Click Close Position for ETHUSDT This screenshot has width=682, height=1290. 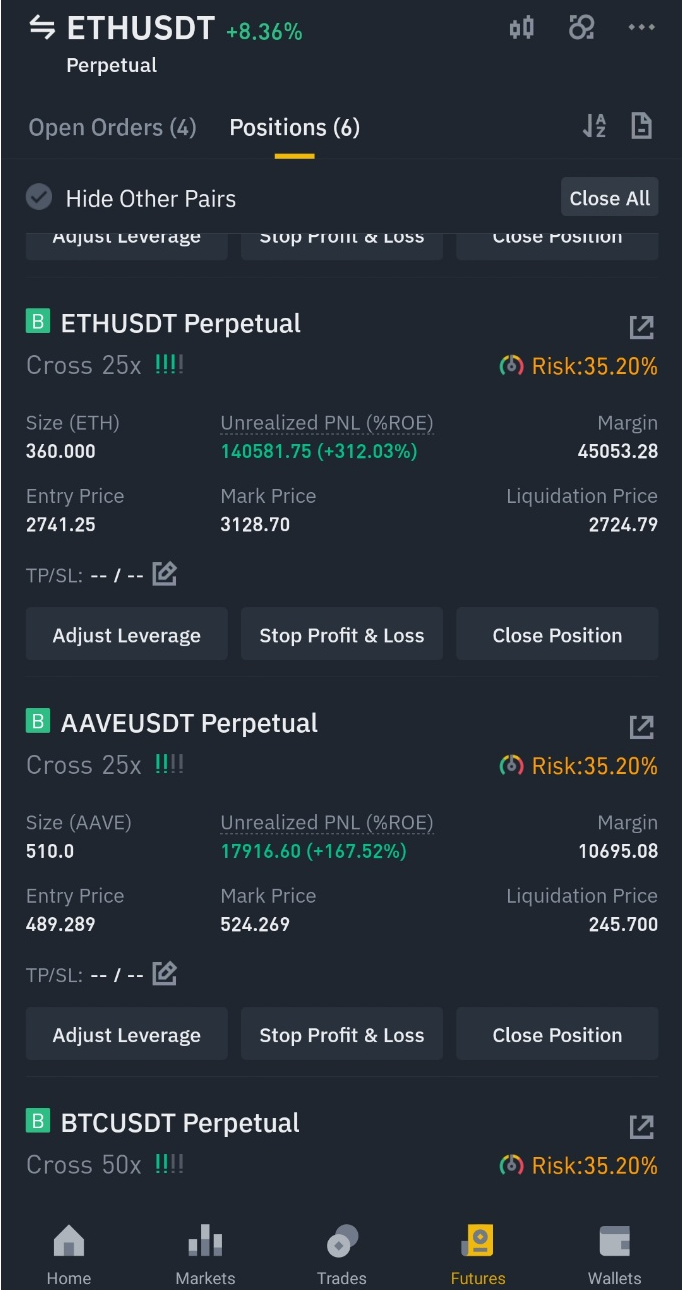coord(557,635)
